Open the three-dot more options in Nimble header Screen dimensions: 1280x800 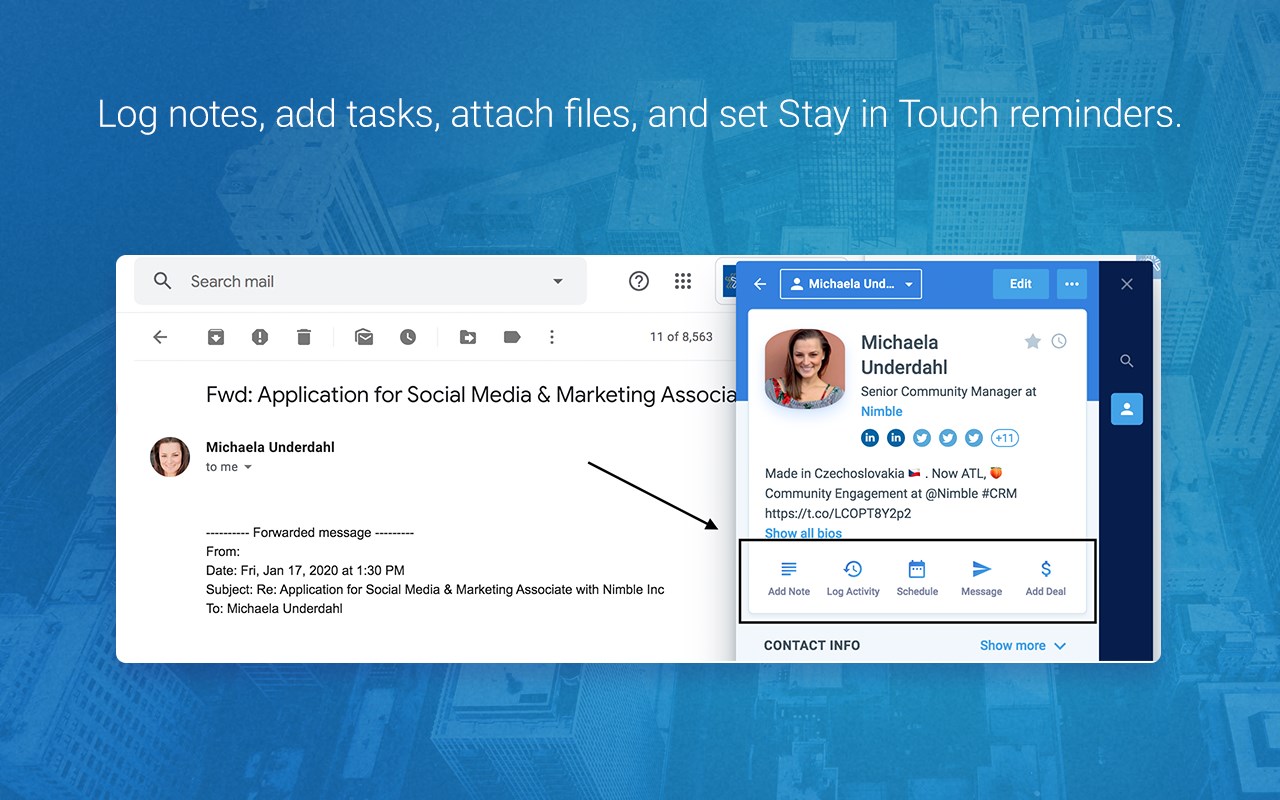pyautogui.click(x=1072, y=284)
